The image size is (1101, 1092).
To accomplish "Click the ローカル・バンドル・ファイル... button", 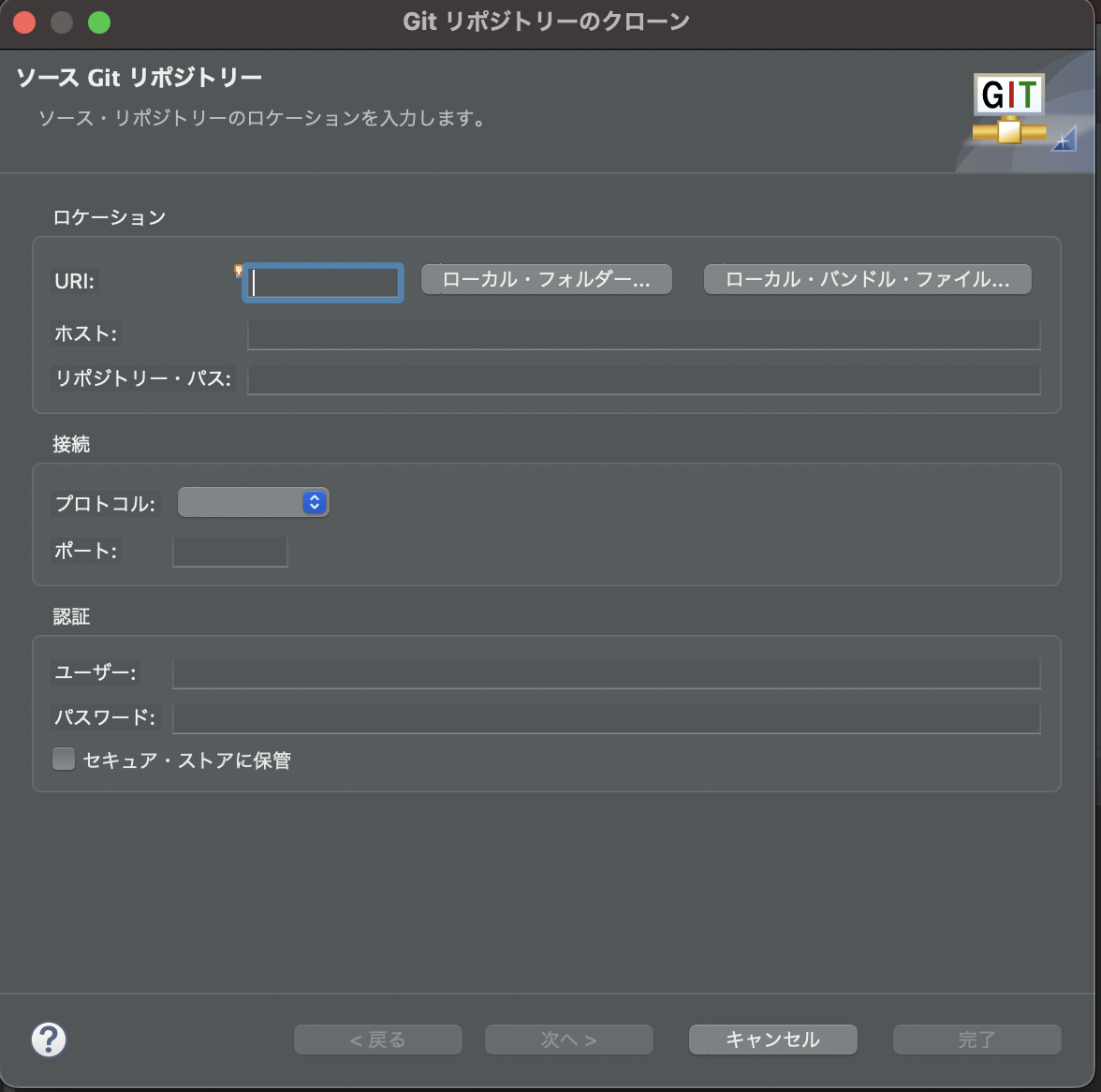I will coord(866,278).
